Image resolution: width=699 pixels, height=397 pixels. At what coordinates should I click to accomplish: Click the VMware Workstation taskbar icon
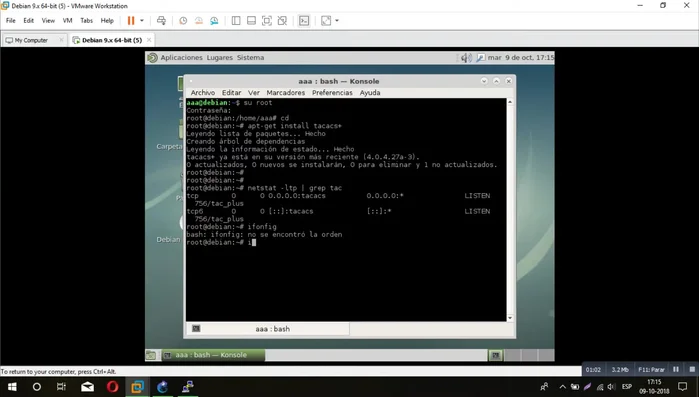137,387
